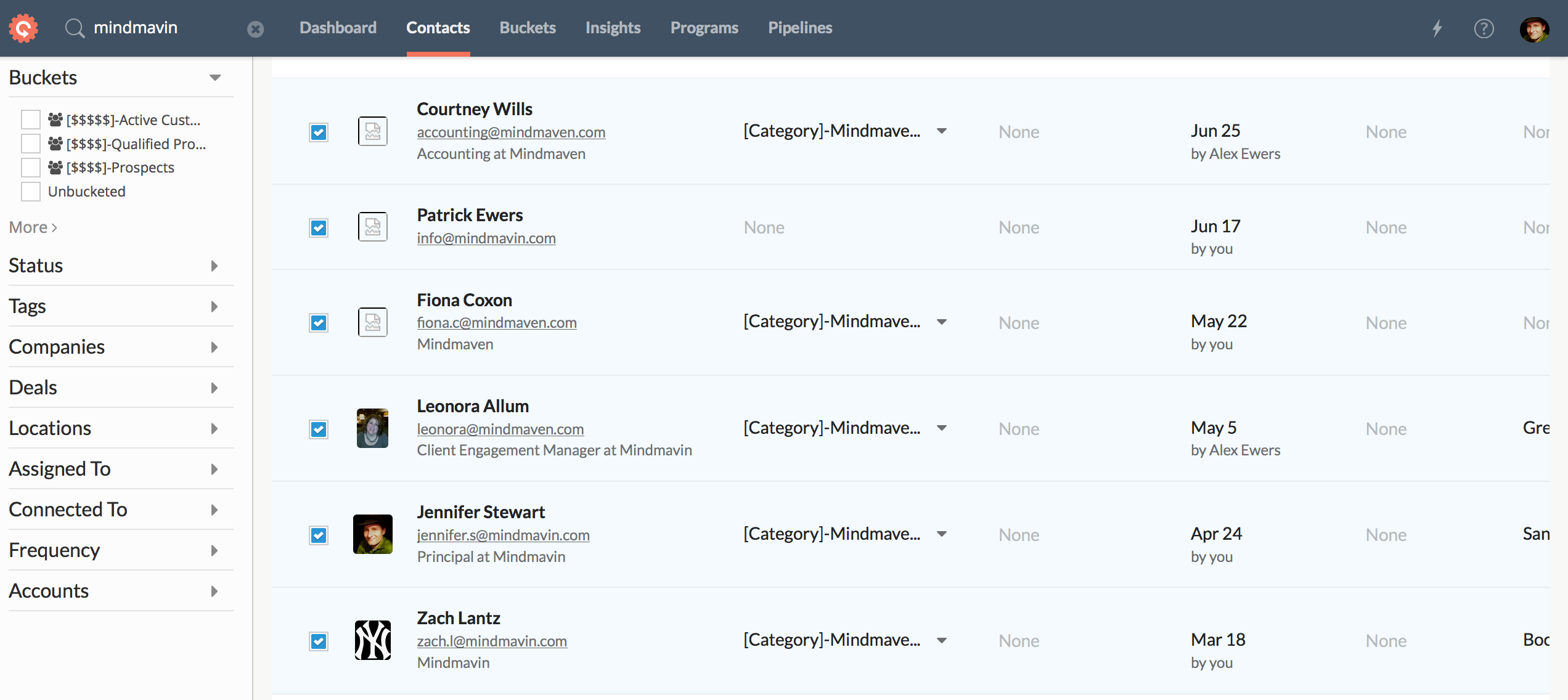Click 'Client Engagement Manager at Mindmavin' title
The height and width of the screenshot is (700, 1568).
pyautogui.click(x=554, y=450)
